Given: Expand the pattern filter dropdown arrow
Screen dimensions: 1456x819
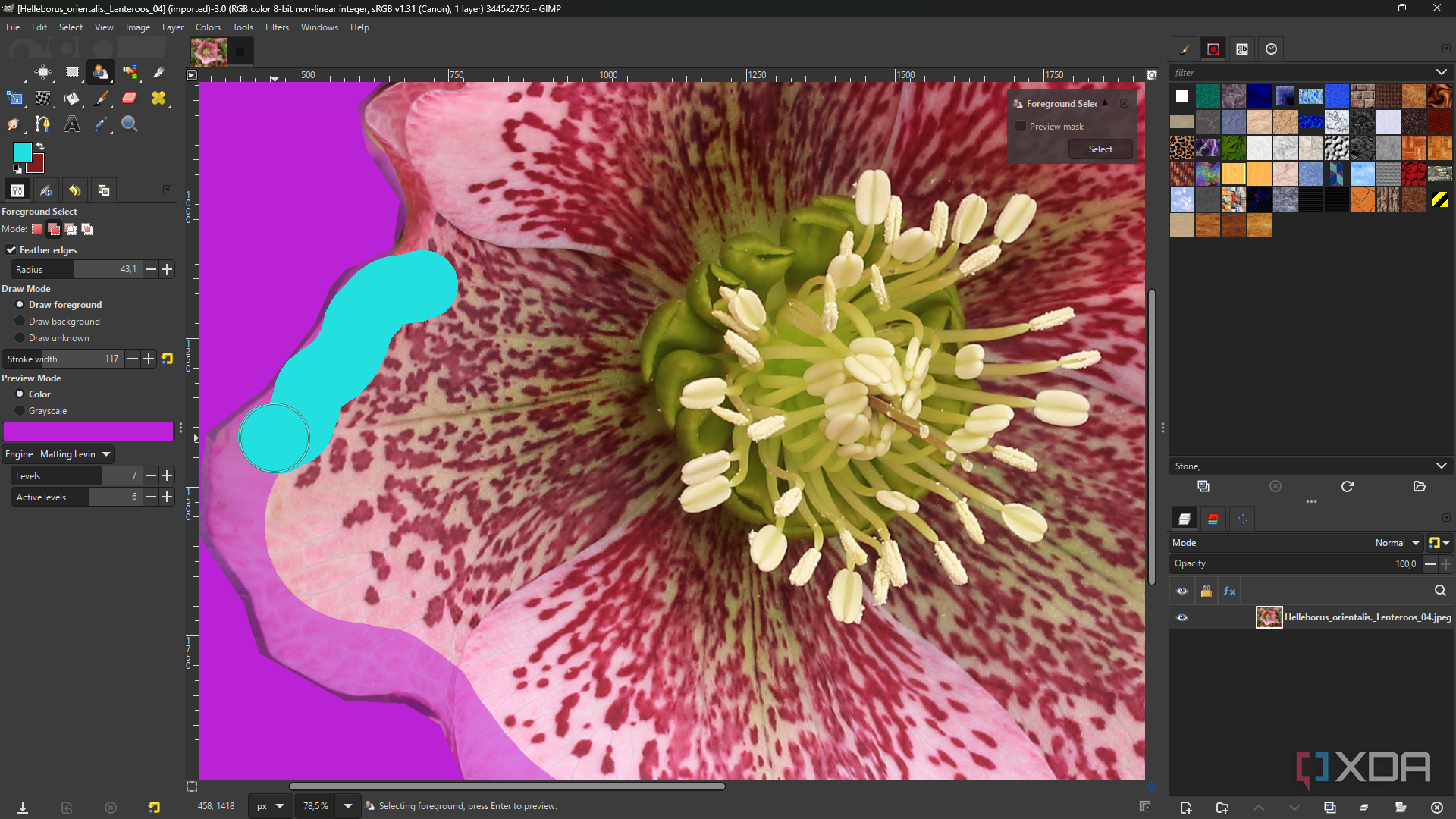Looking at the screenshot, I should tap(1441, 72).
